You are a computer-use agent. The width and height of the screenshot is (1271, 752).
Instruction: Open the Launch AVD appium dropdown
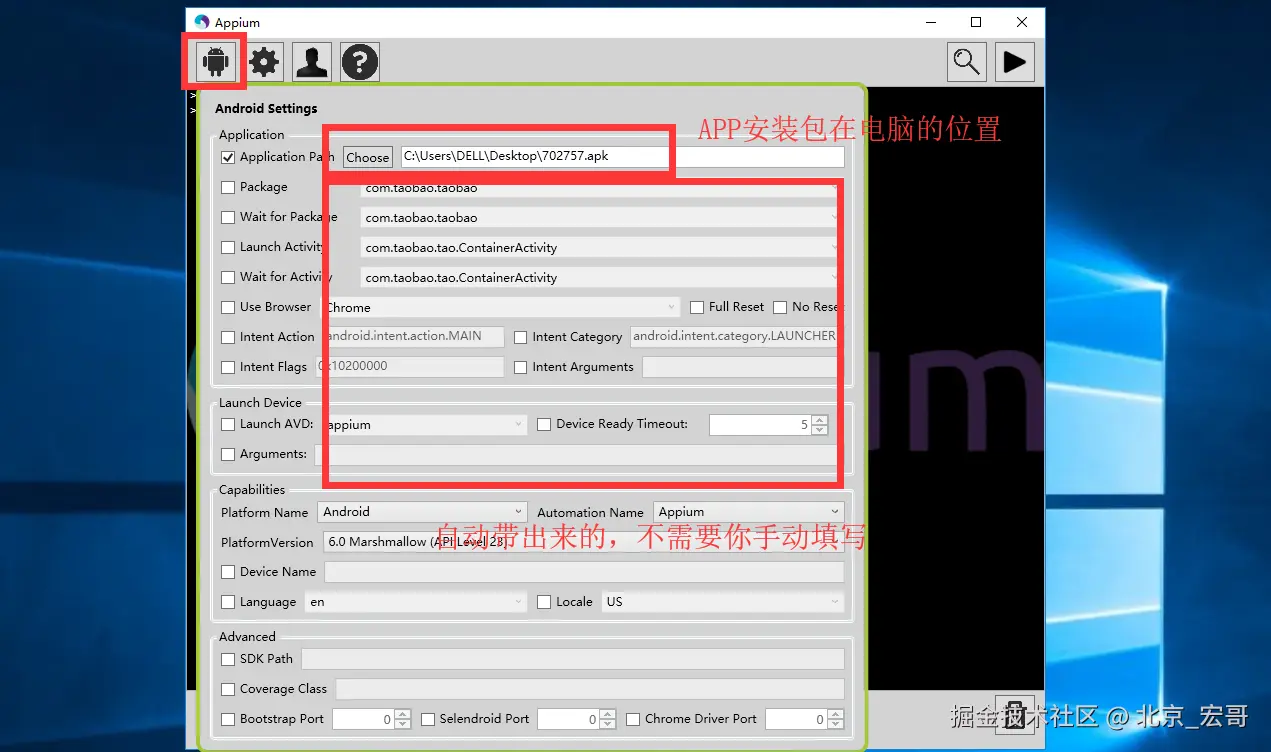tap(423, 424)
